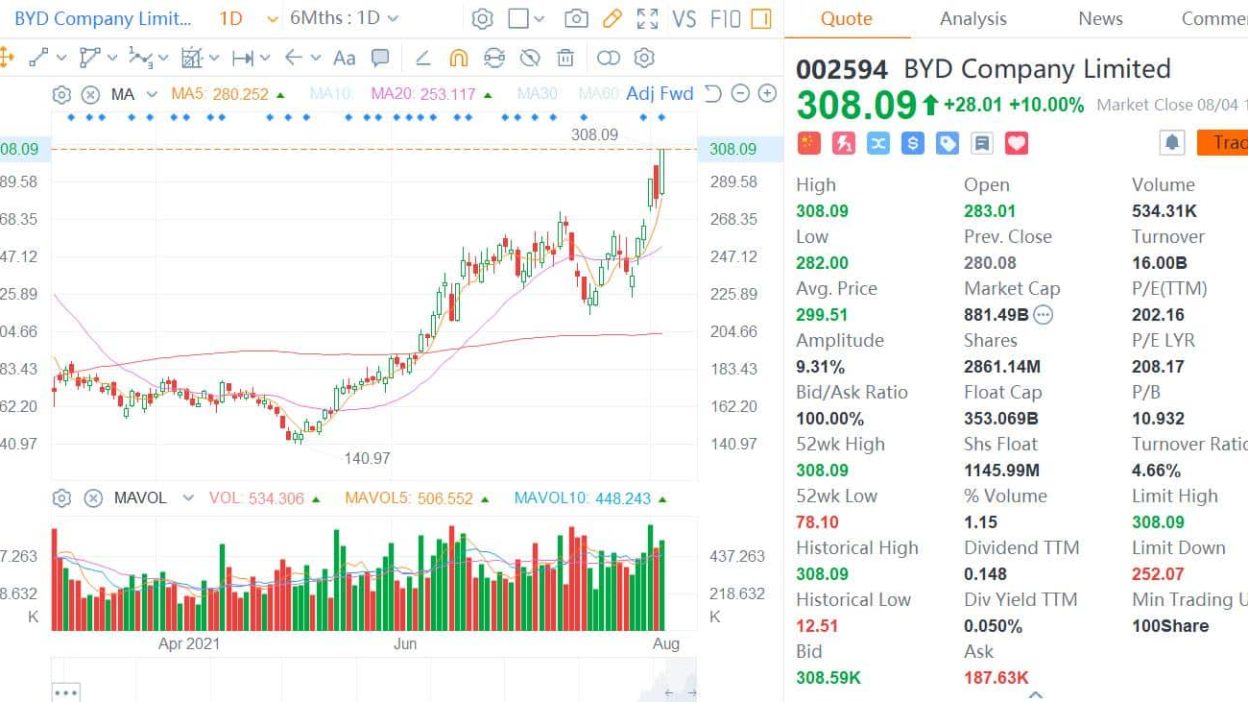Select the wave pattern drawing tool
Screen dimensions: 1248x702
(142, 58)
